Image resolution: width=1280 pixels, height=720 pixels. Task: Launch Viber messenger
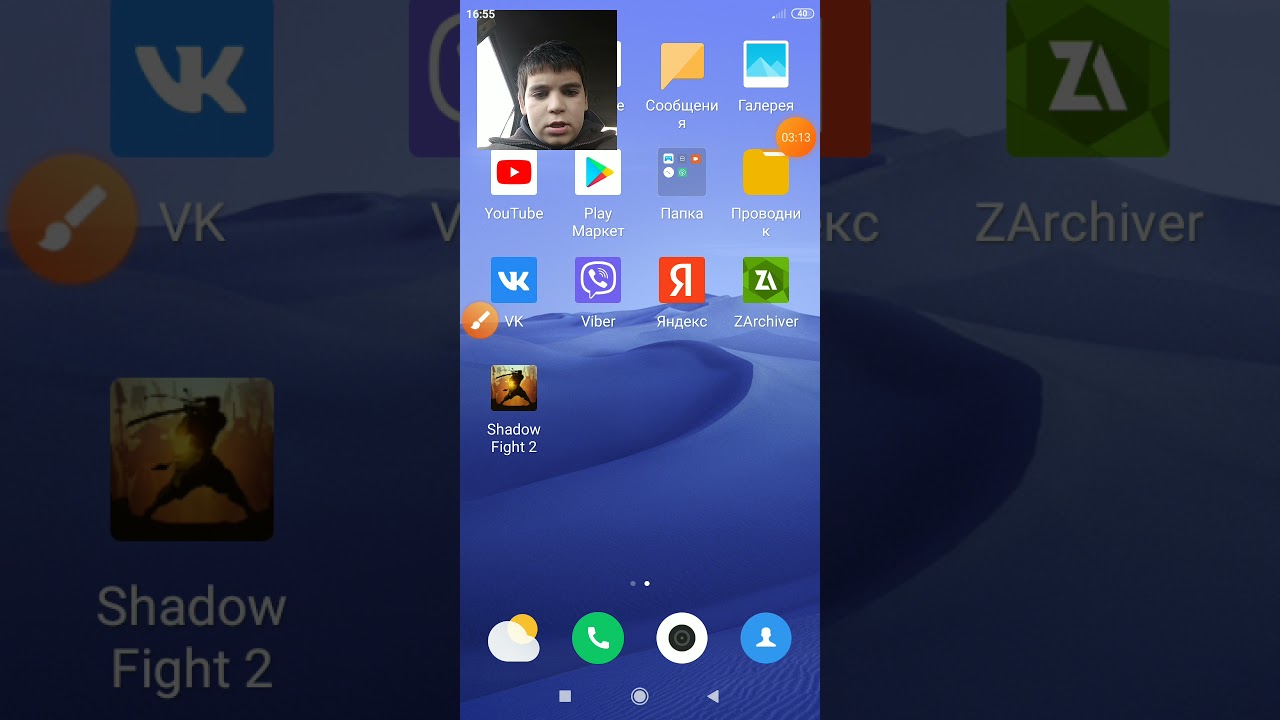[598, 280]
